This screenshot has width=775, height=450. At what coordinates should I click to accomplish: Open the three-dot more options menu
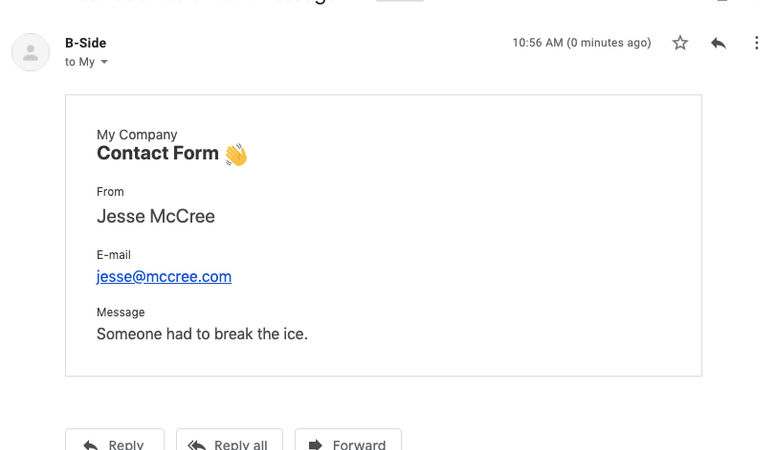coord(756,43)
